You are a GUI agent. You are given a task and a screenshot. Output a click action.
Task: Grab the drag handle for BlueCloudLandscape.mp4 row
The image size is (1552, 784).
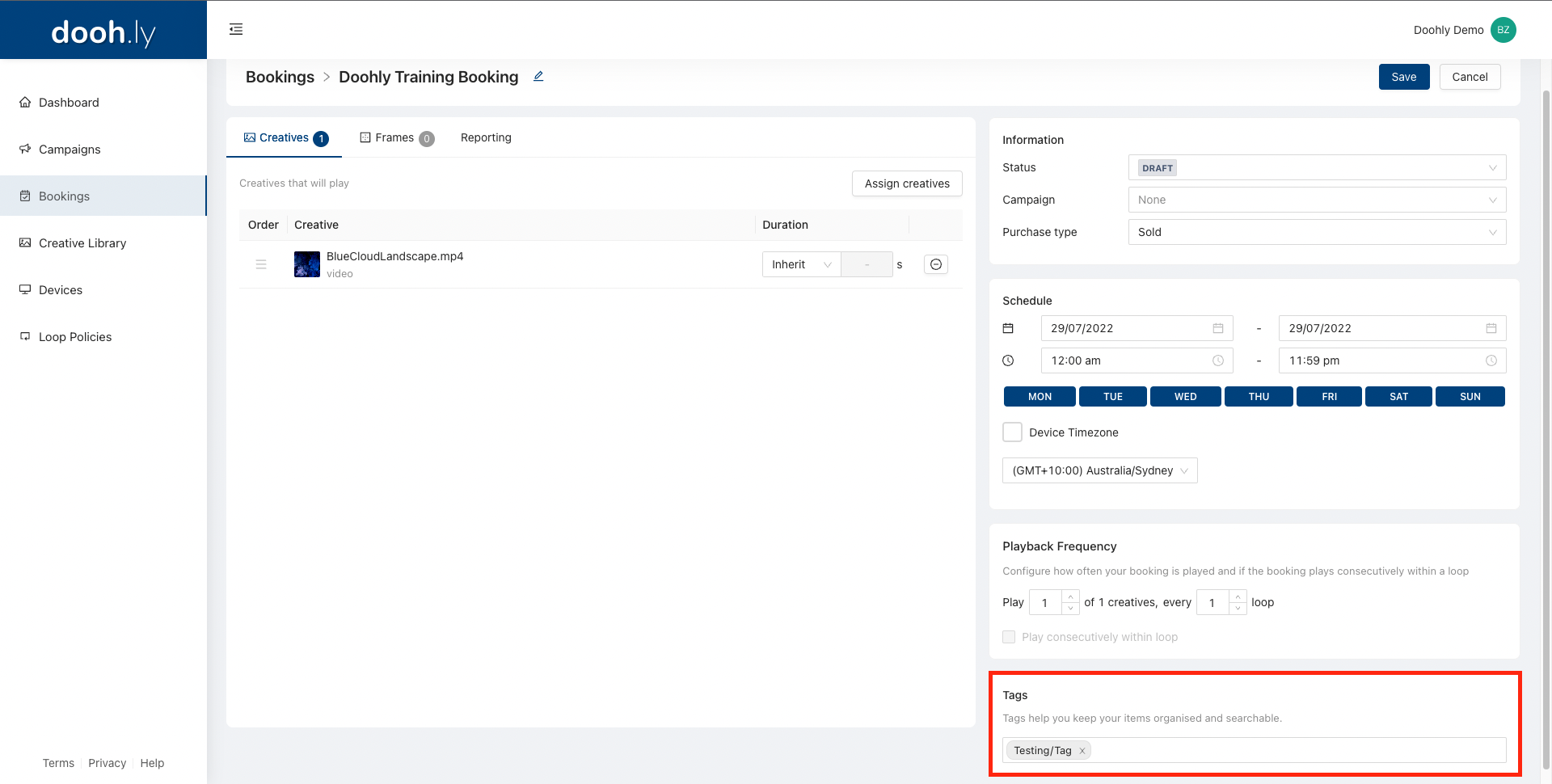coord(261,264)
